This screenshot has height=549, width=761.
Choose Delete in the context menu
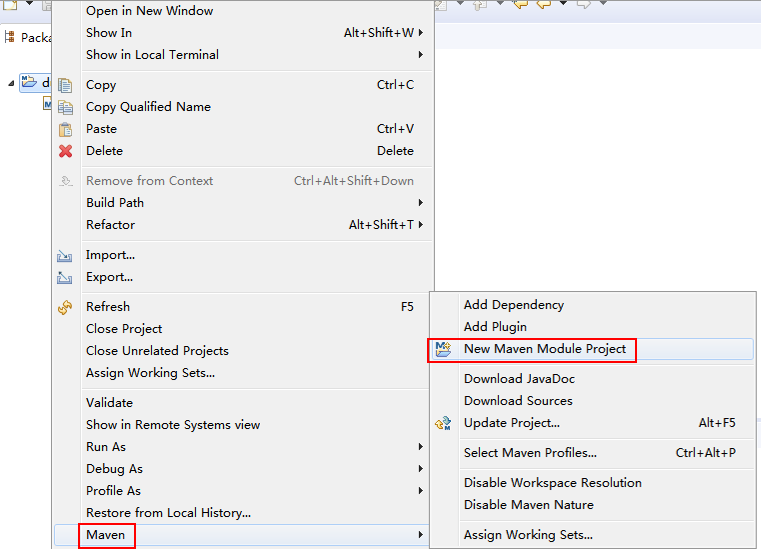pos(243,151)
